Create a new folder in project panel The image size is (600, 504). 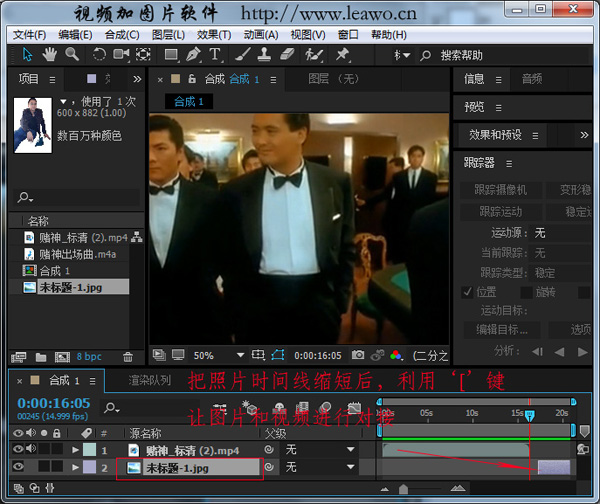pyautogui.click(x=41, y=357)
